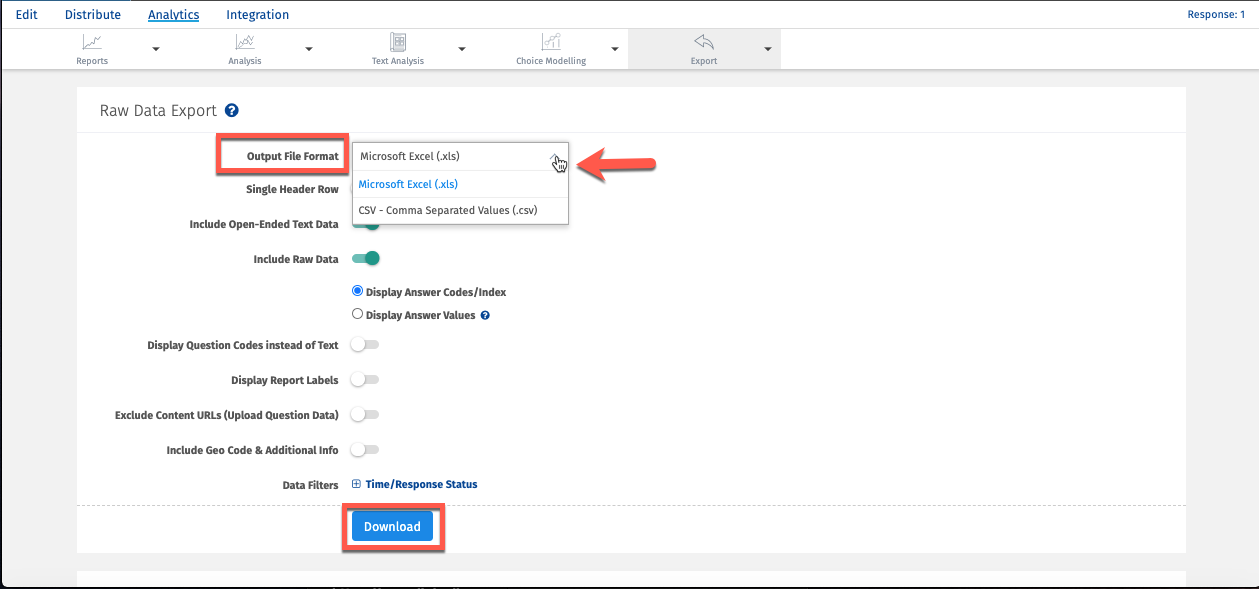
Task: Toggle Display Question Codes instead of Text
Action: pyautogui.click(x=365, y=345)
